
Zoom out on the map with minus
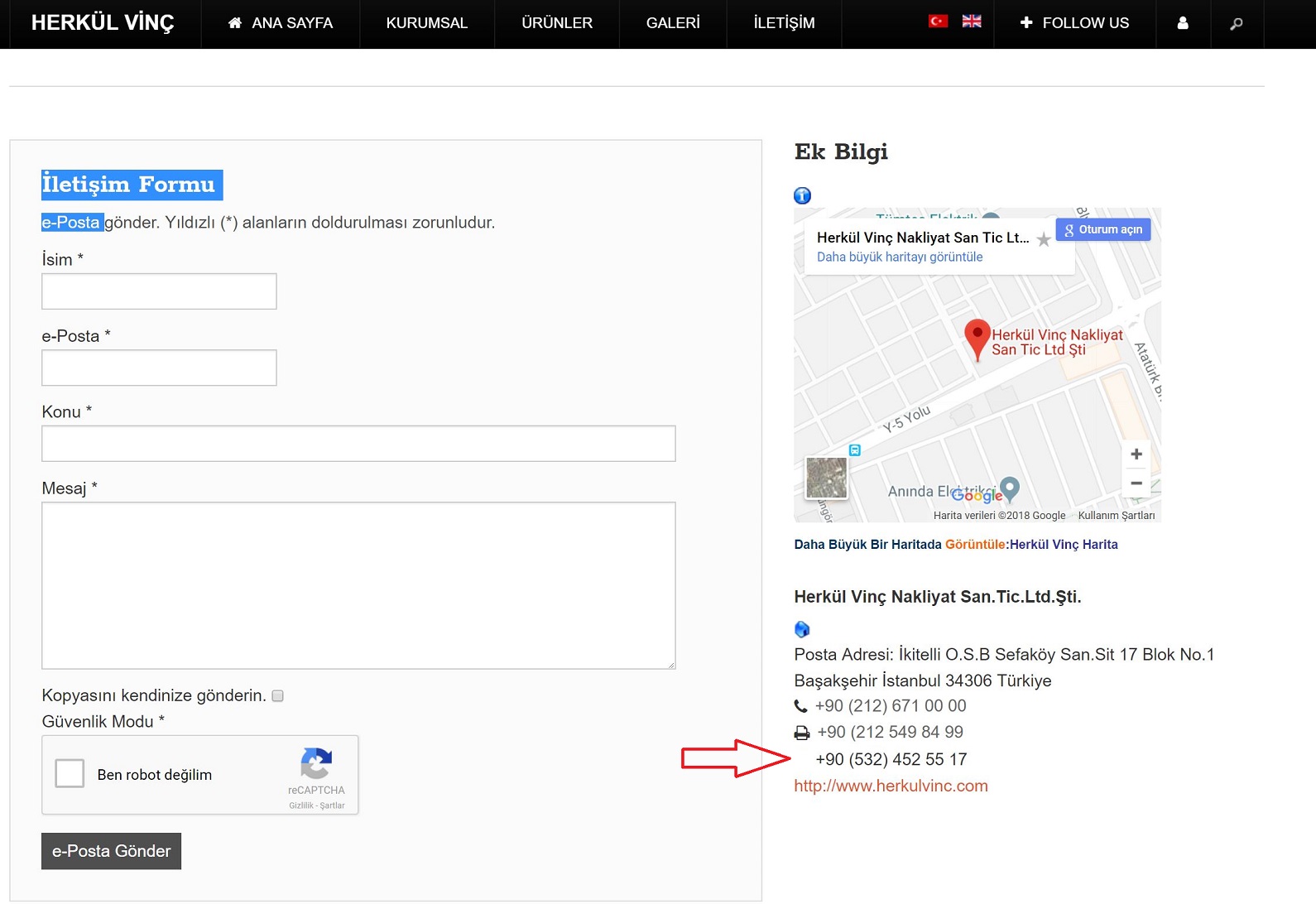(x=1136, y=483)
